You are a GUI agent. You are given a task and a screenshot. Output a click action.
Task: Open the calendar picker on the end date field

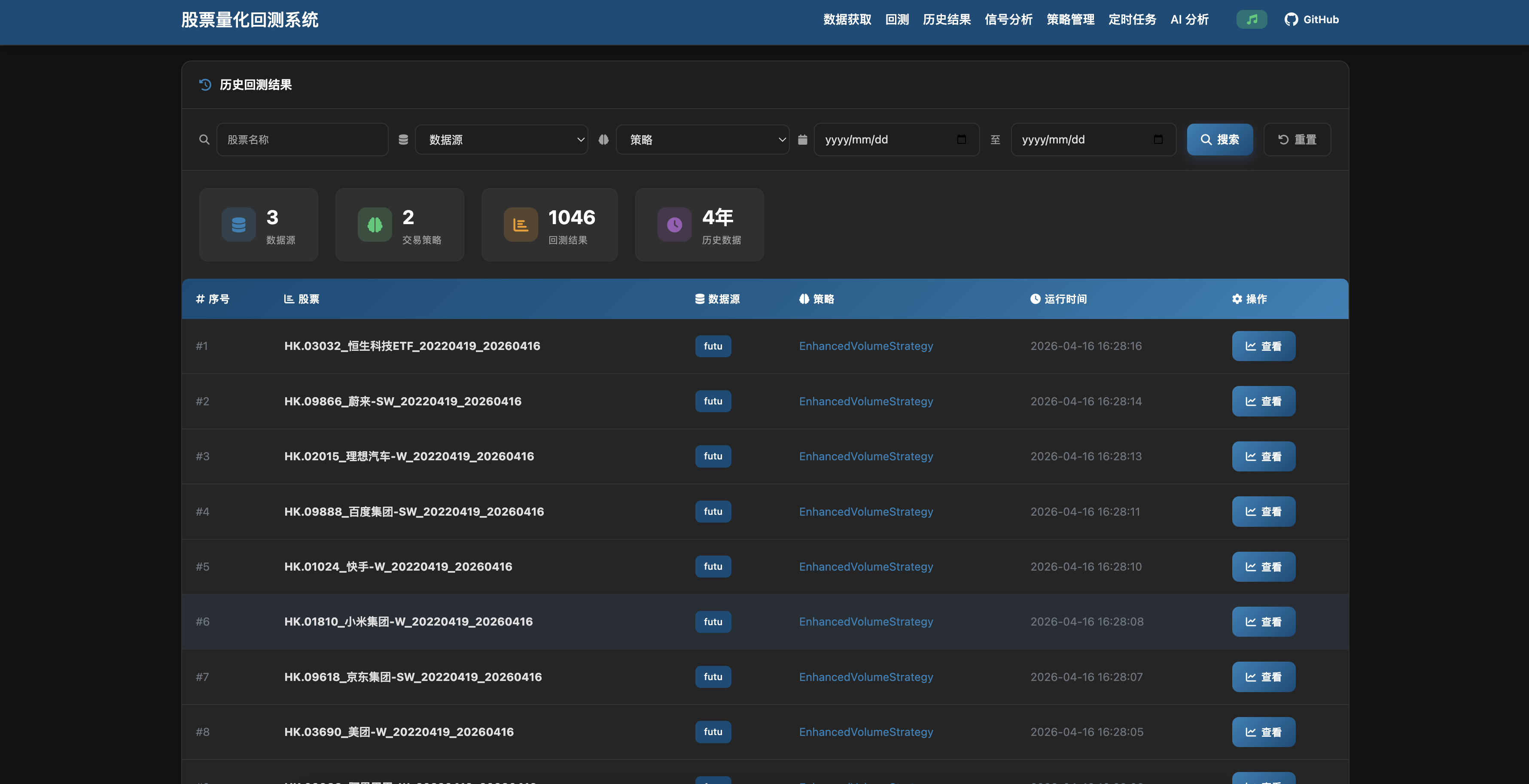point(1157,140)
